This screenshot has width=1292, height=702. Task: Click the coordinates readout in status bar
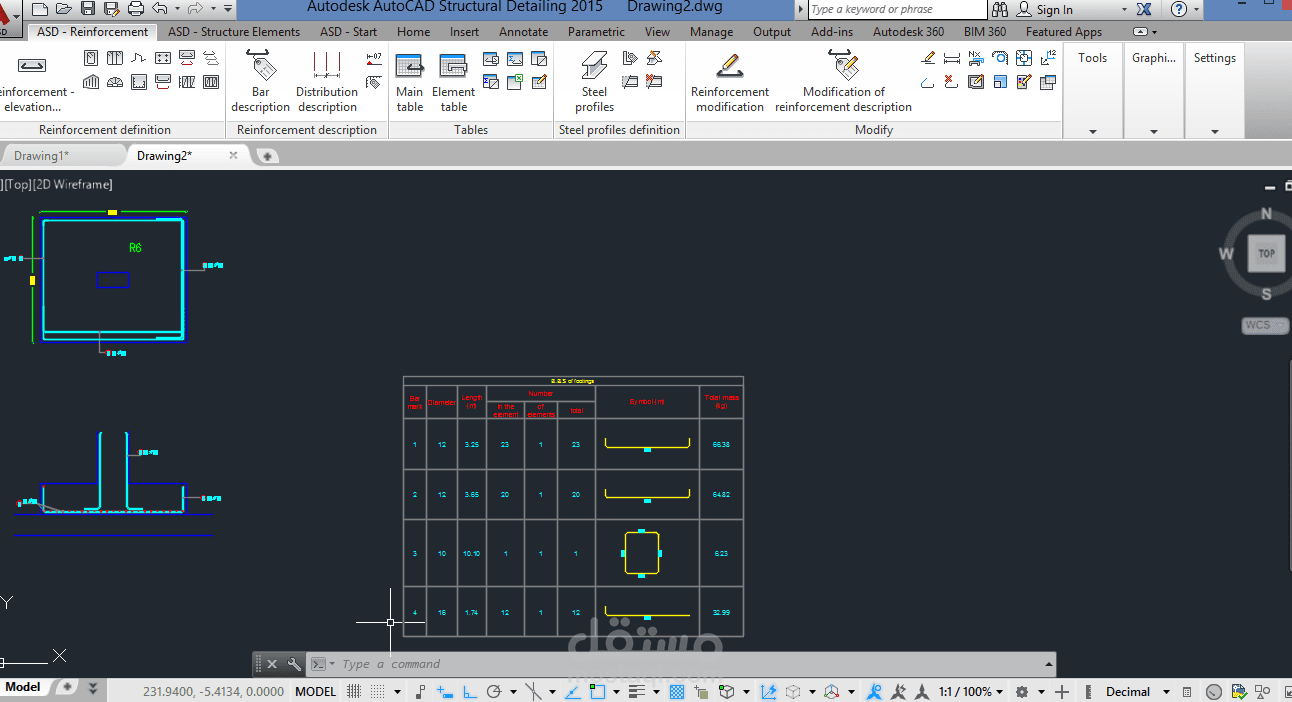pos(213,692)
